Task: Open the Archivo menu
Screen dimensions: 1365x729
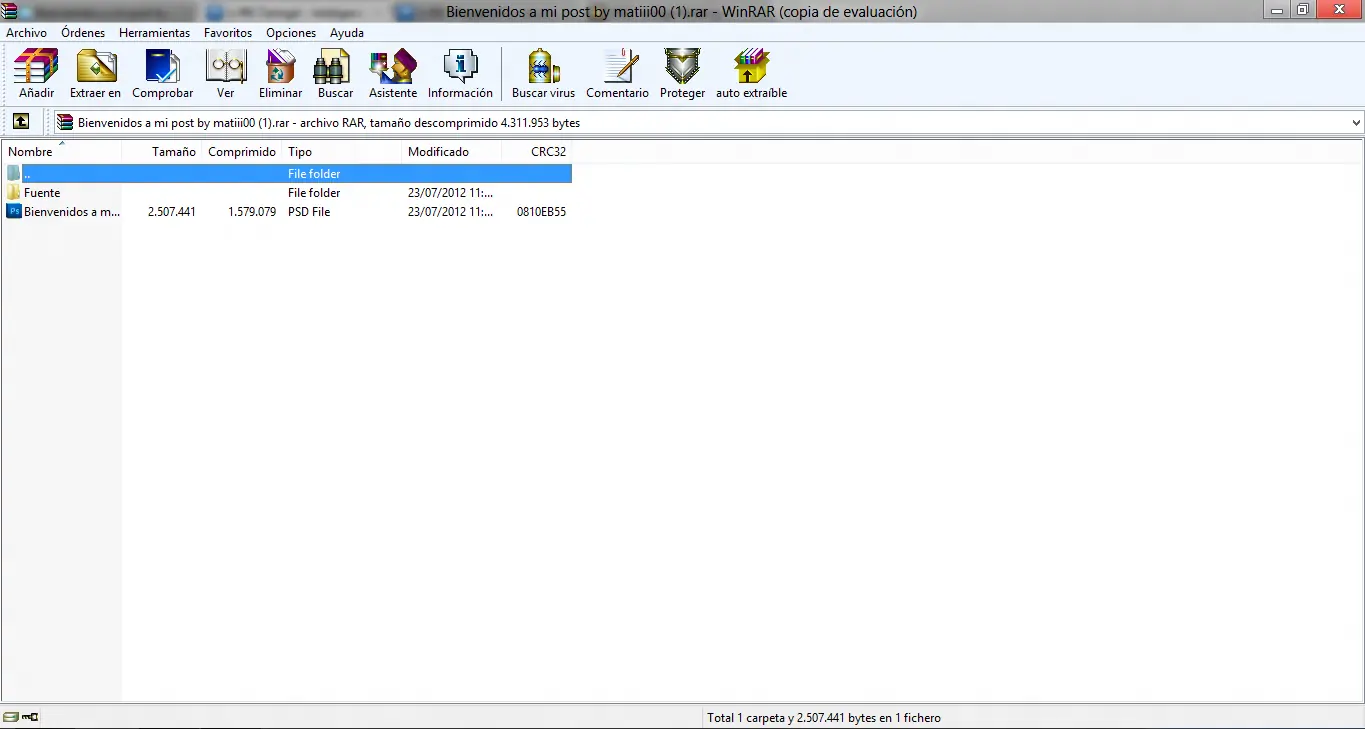Action: (26, 33)
